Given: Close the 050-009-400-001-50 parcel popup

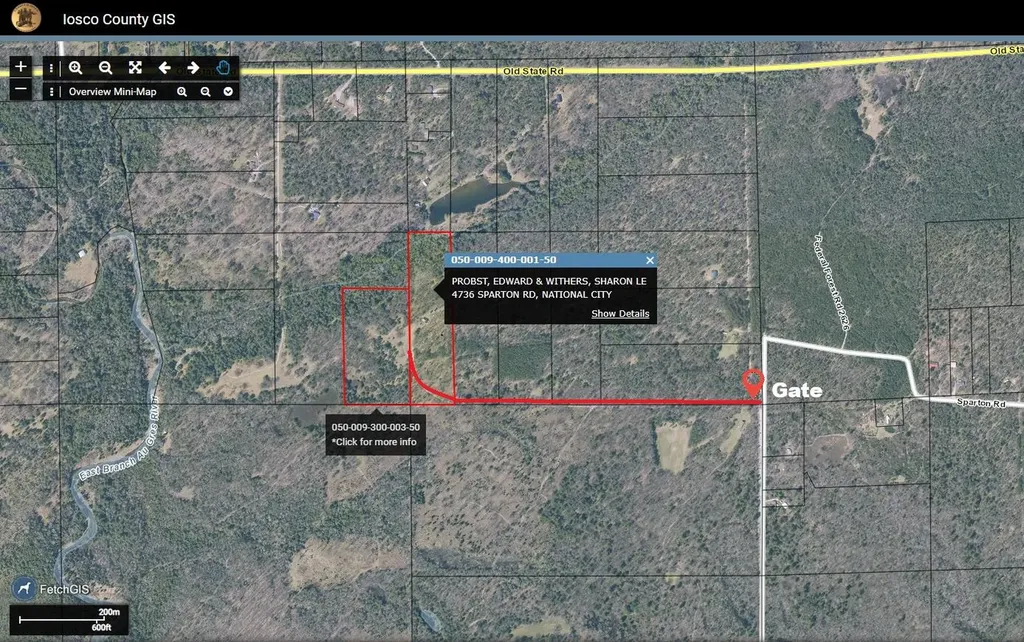Looking at the screenshot, I should (650, 260).
